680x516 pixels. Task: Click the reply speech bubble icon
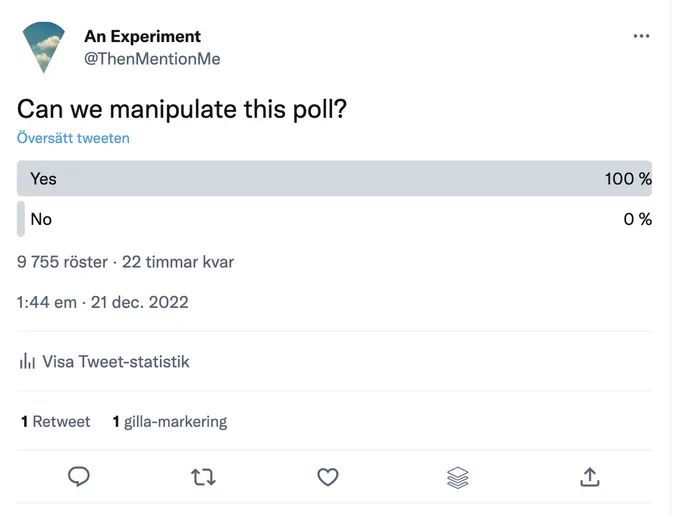point(79,477)
